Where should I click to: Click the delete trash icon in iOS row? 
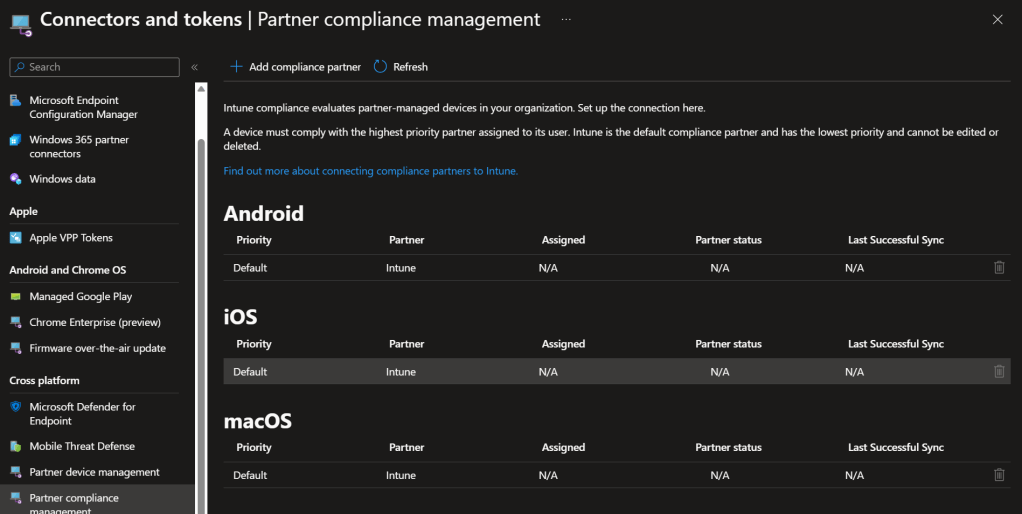[998, 372]
